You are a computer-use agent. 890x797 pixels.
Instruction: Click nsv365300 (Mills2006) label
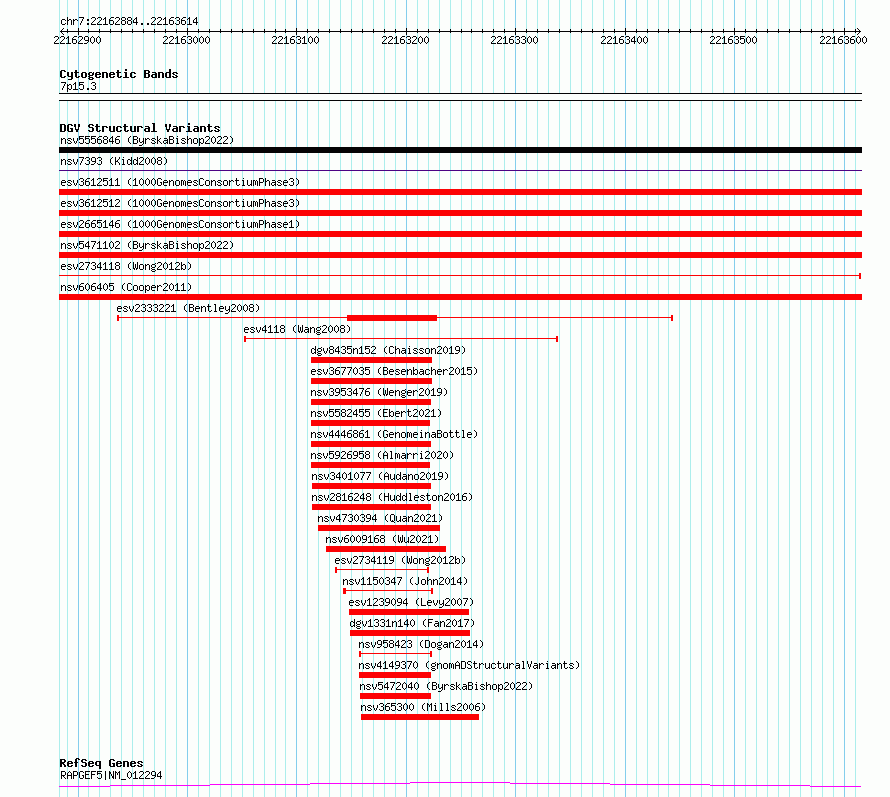point(423,707)
